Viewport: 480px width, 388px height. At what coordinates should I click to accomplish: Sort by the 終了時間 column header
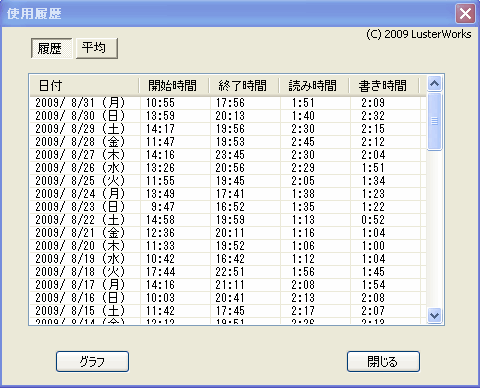tap(244, 86)
